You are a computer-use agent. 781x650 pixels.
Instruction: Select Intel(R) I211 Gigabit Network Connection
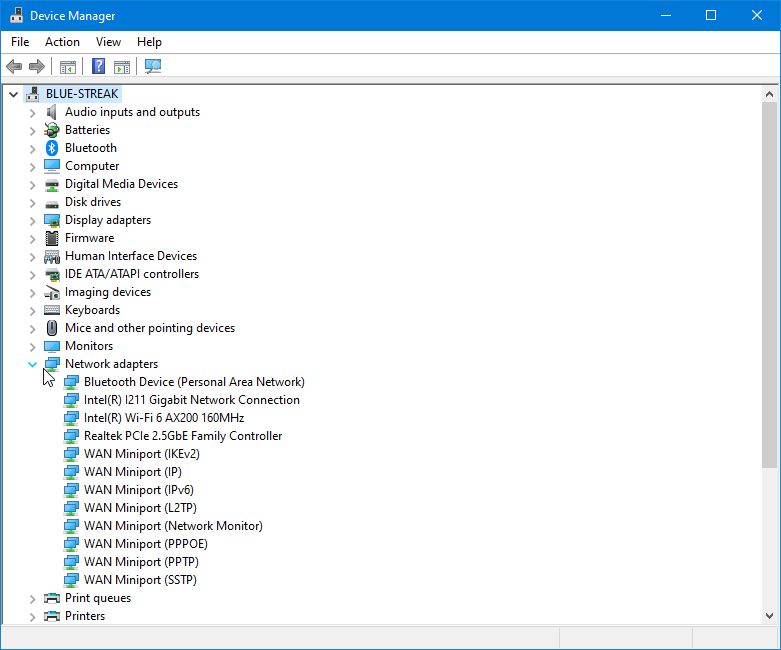tap(192, 400)
